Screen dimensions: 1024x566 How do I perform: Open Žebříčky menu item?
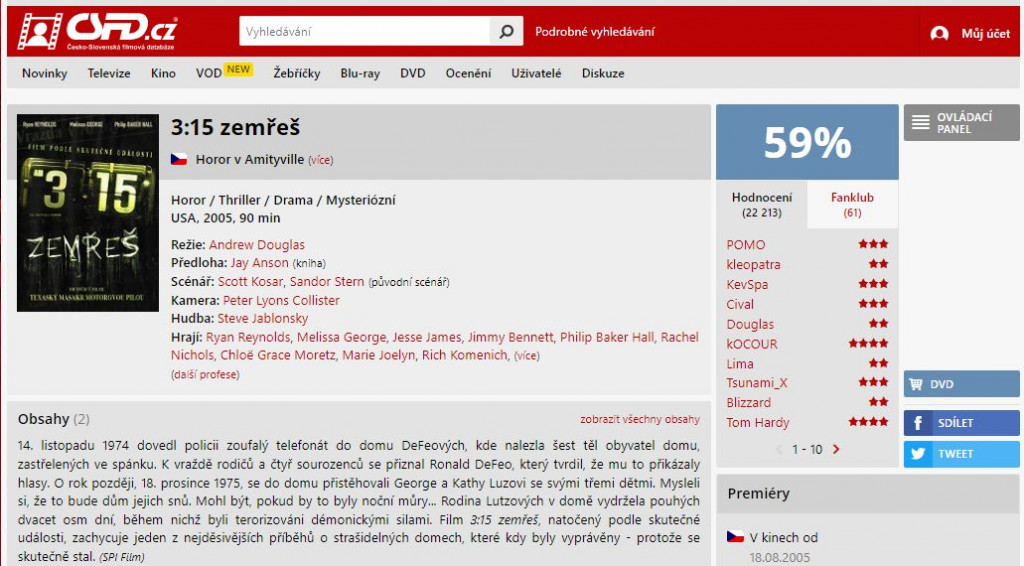(296, 73)
